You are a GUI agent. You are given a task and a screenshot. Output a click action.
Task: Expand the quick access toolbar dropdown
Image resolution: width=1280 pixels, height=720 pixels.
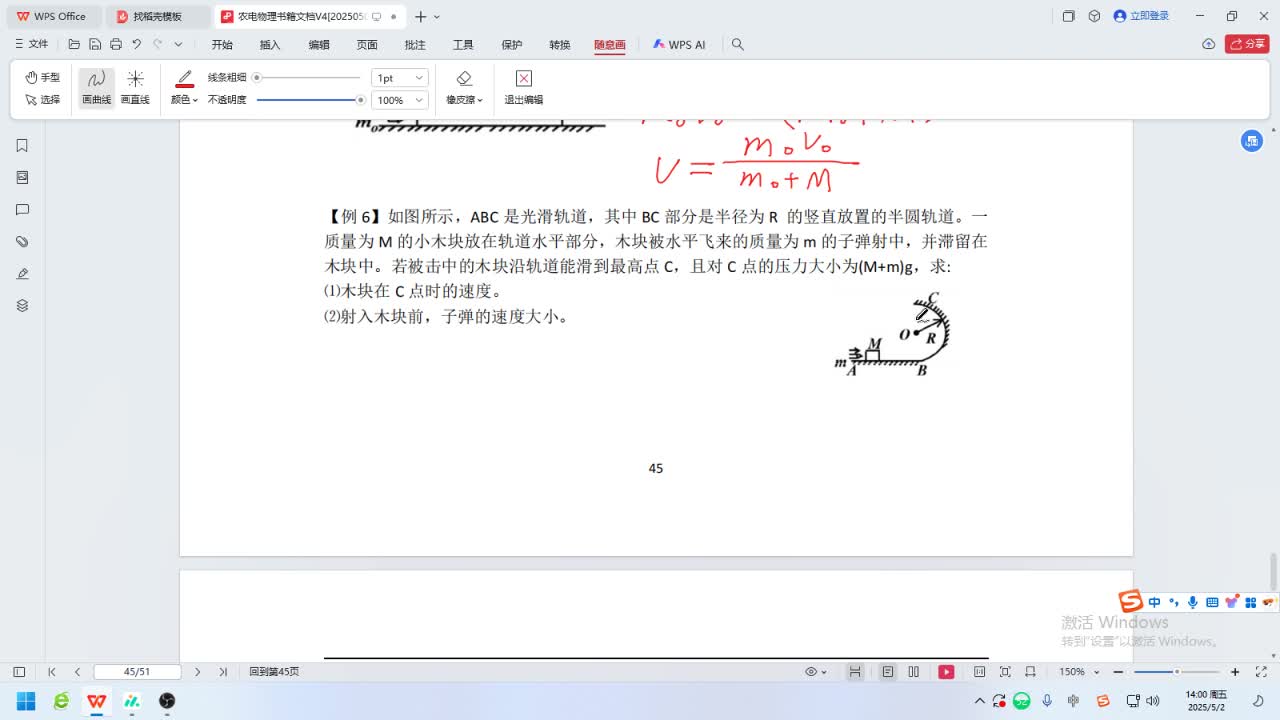[x=178, y=44]
